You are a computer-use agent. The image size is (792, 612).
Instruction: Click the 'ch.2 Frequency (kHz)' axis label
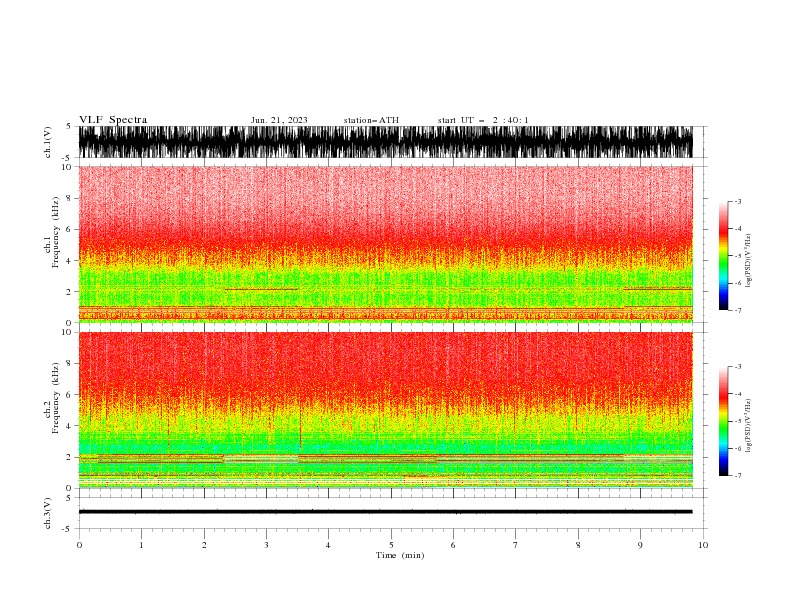[52, 397]
